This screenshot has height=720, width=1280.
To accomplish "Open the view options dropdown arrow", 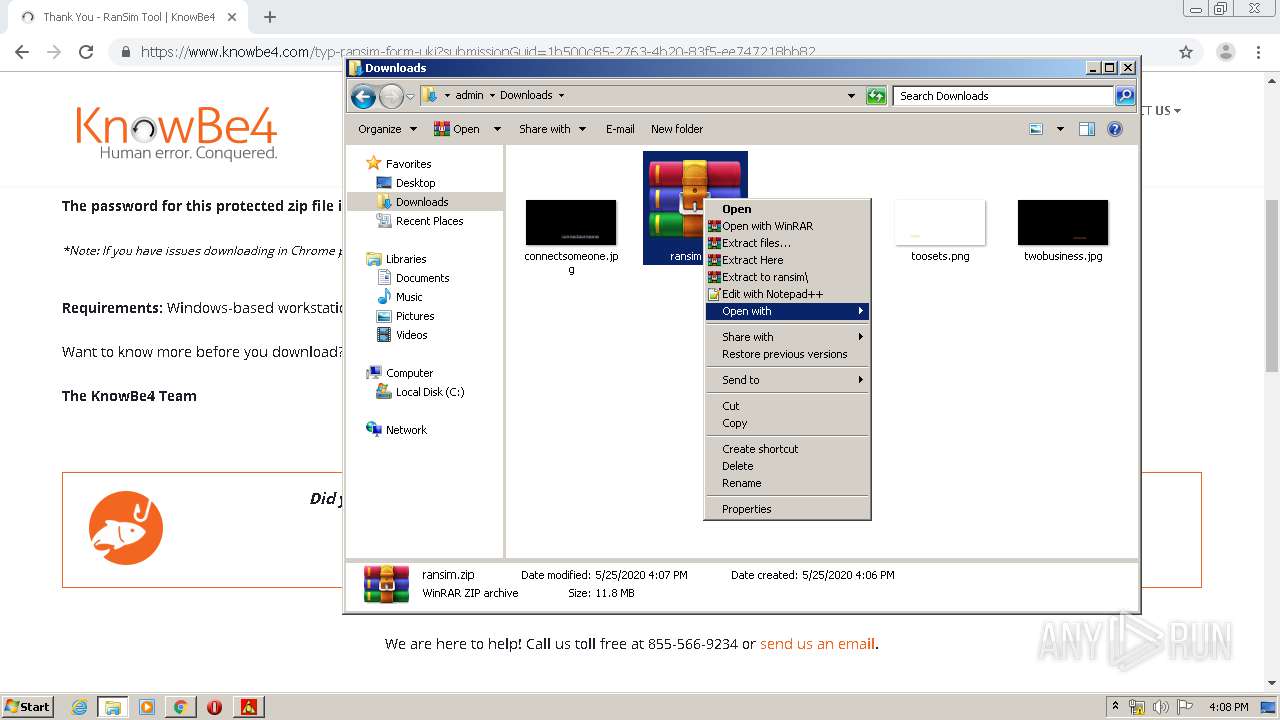I will pyautogui.click(x=1060, y=129).
